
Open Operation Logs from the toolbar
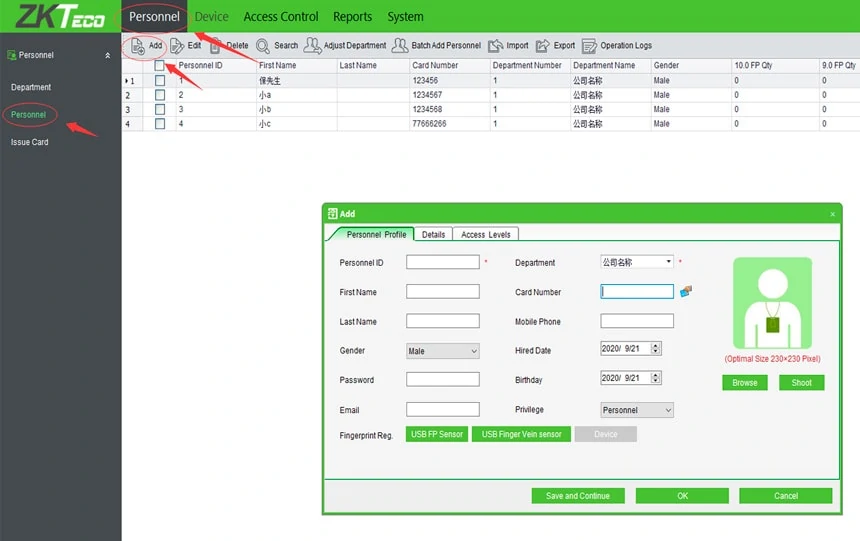coord(589,46)
